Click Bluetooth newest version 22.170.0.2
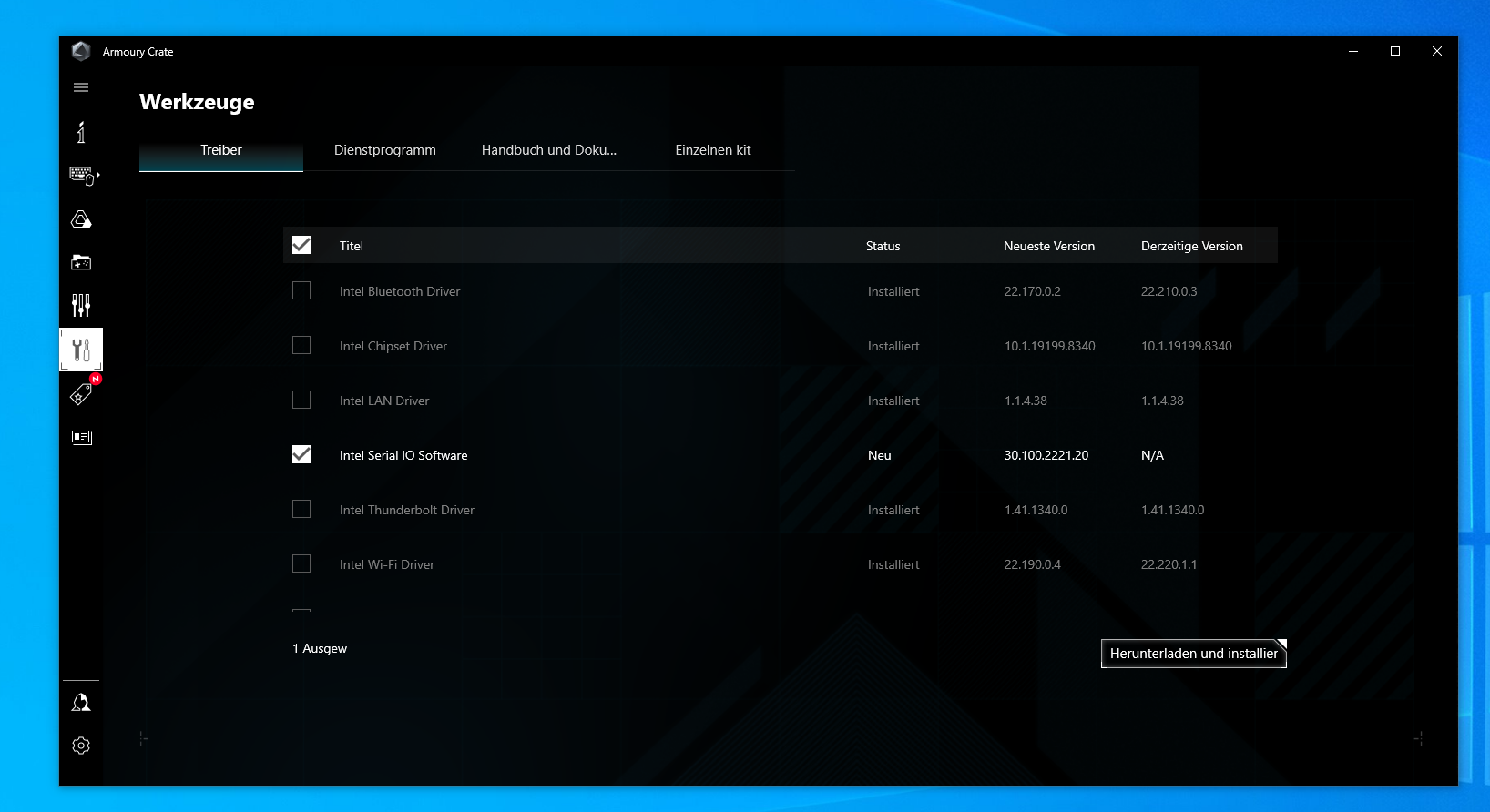Screen dimensions: 1490x812 1033,291
